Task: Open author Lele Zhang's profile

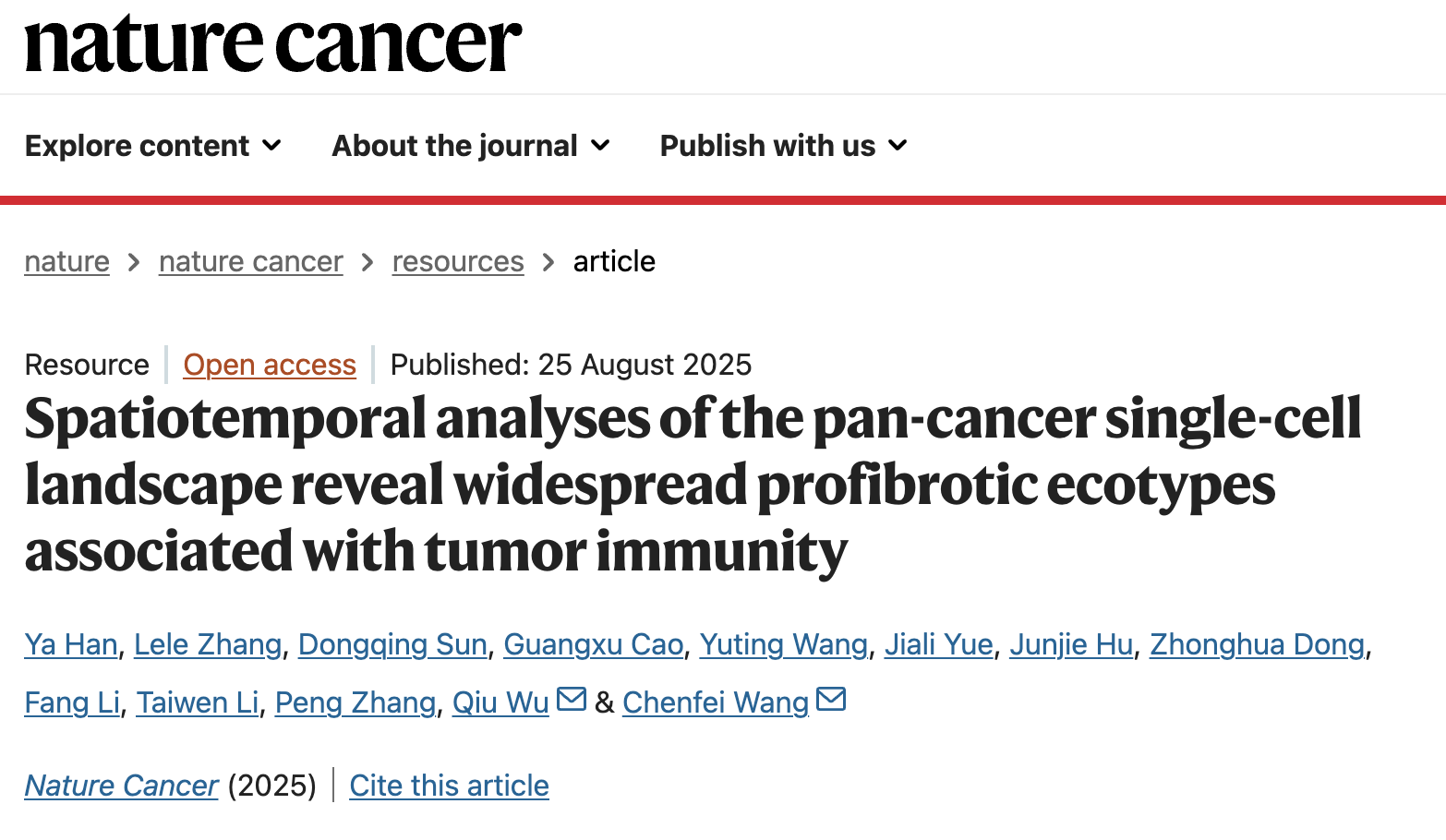Action: (208, 644)
